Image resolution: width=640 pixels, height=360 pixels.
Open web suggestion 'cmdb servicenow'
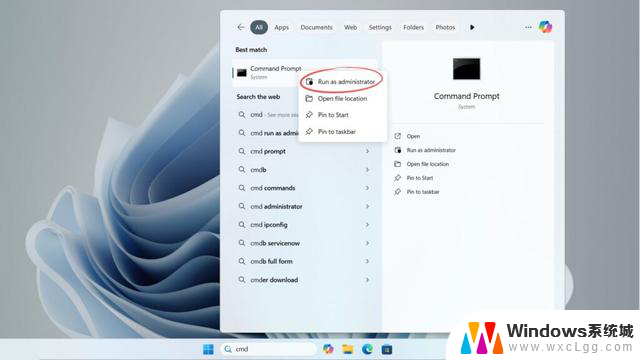pos(304,243)
